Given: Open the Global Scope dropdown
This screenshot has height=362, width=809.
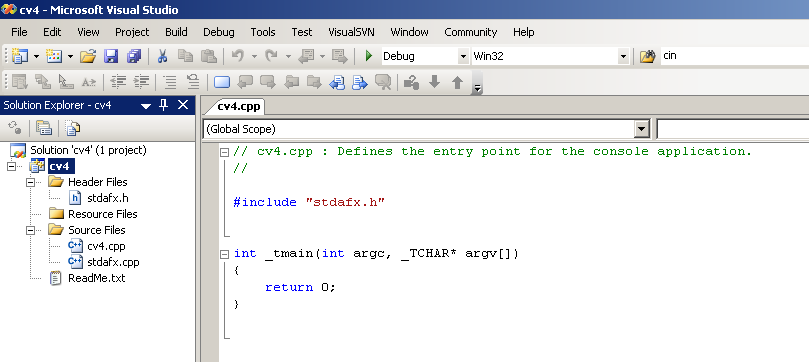Looking at the screenshot, I should pos(641,129).
